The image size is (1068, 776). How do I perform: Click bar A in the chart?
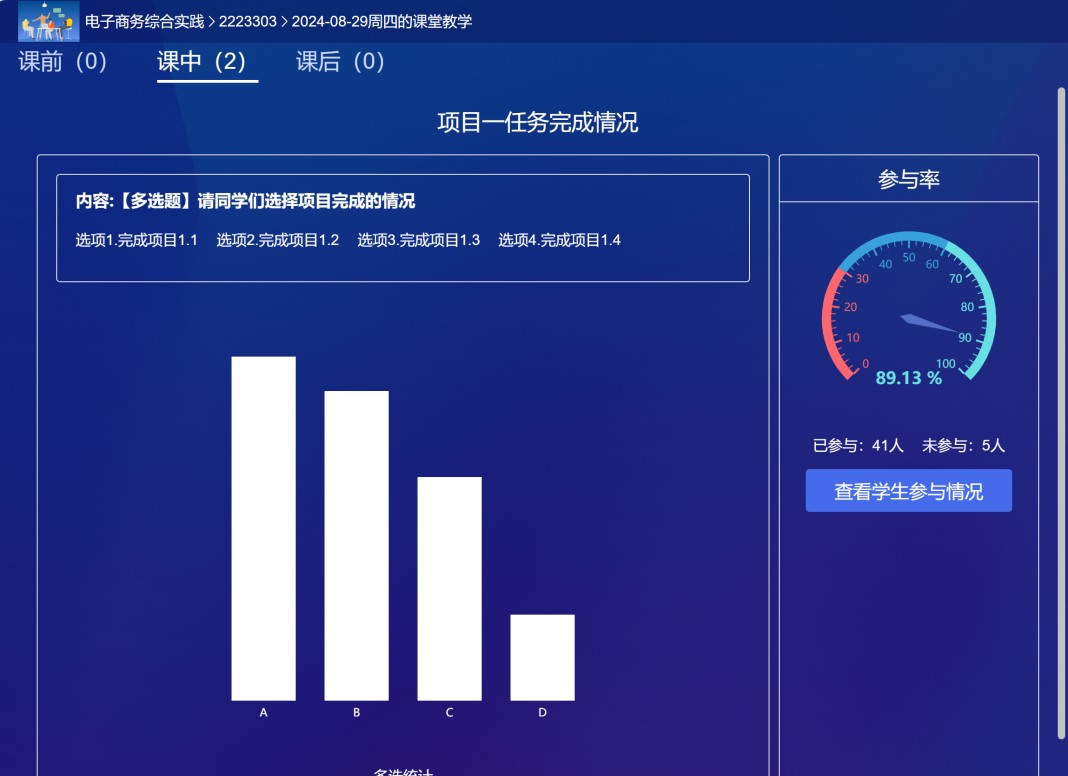tap(264, 528)
